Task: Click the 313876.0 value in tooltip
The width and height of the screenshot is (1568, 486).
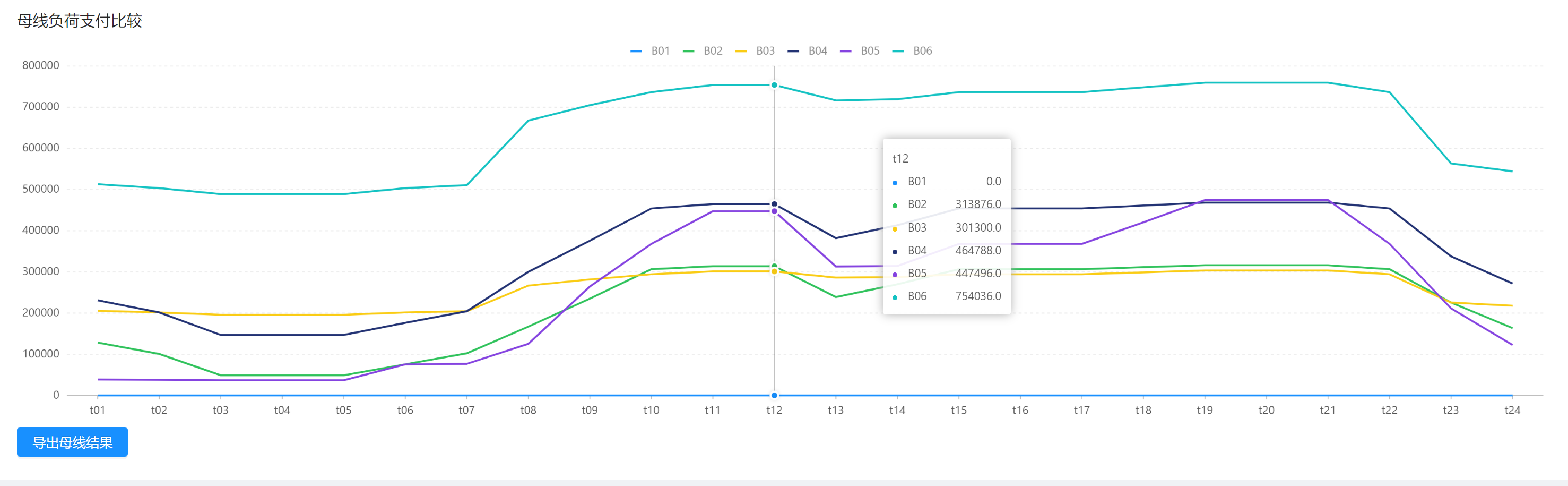Action: pyautogui.click(x=978, y=204)
